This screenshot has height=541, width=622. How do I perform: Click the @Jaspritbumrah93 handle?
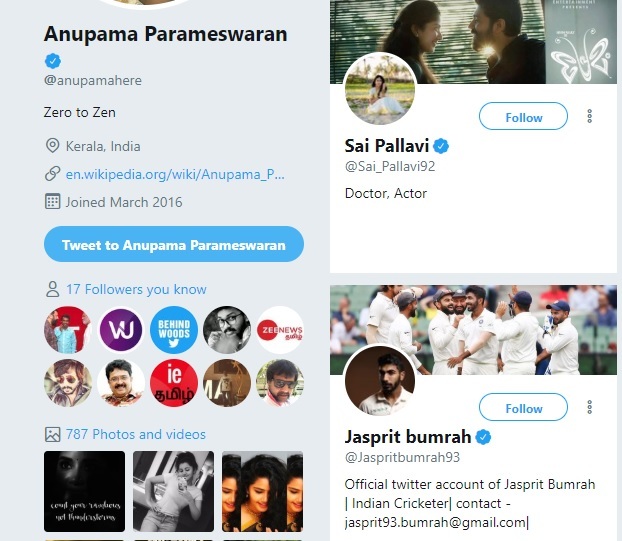tap(402, 457)
